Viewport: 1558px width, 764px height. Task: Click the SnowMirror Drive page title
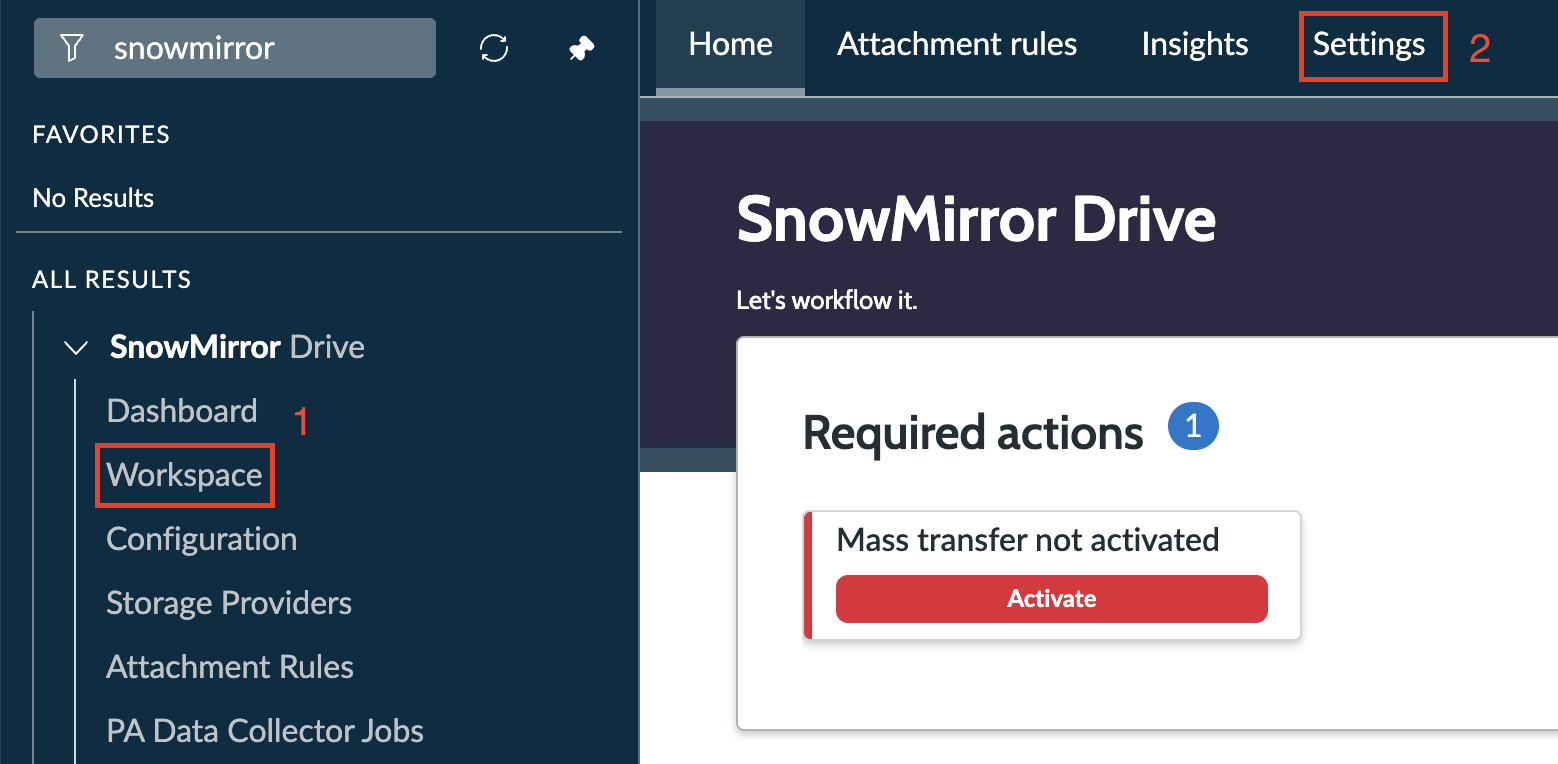976,219
